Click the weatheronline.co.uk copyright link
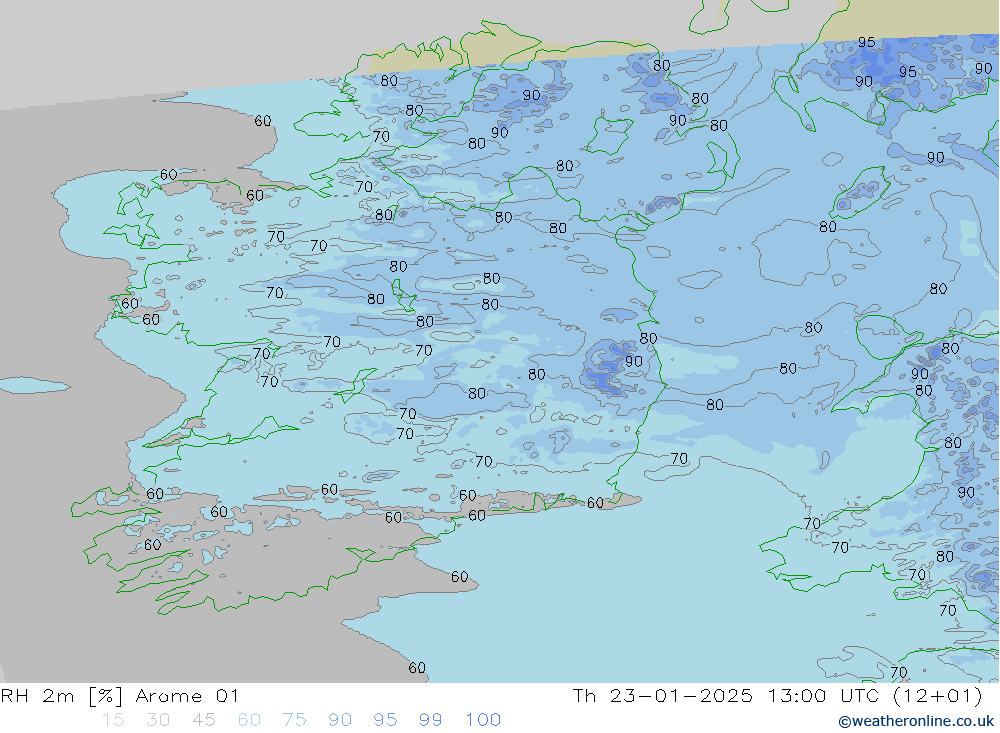Image resolution: width=1000 pixels, height=733 pixels. (x=916, y=721)
